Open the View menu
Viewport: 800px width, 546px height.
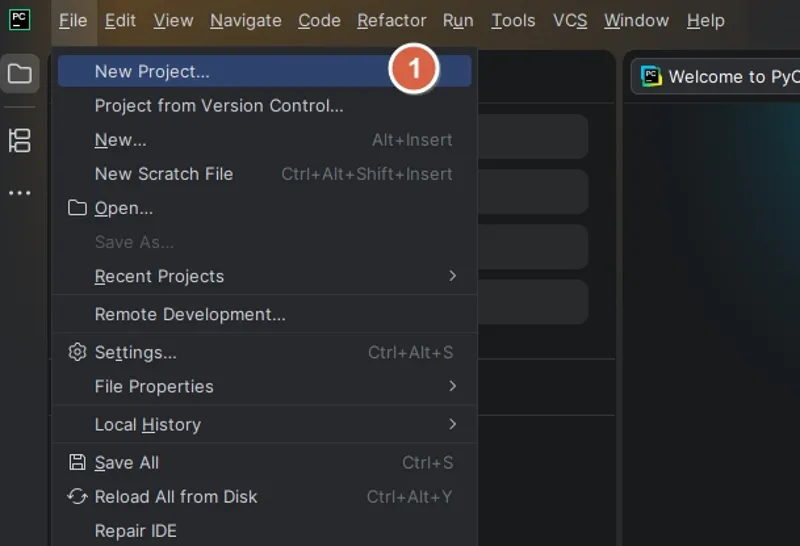click(x=173, y=20)
